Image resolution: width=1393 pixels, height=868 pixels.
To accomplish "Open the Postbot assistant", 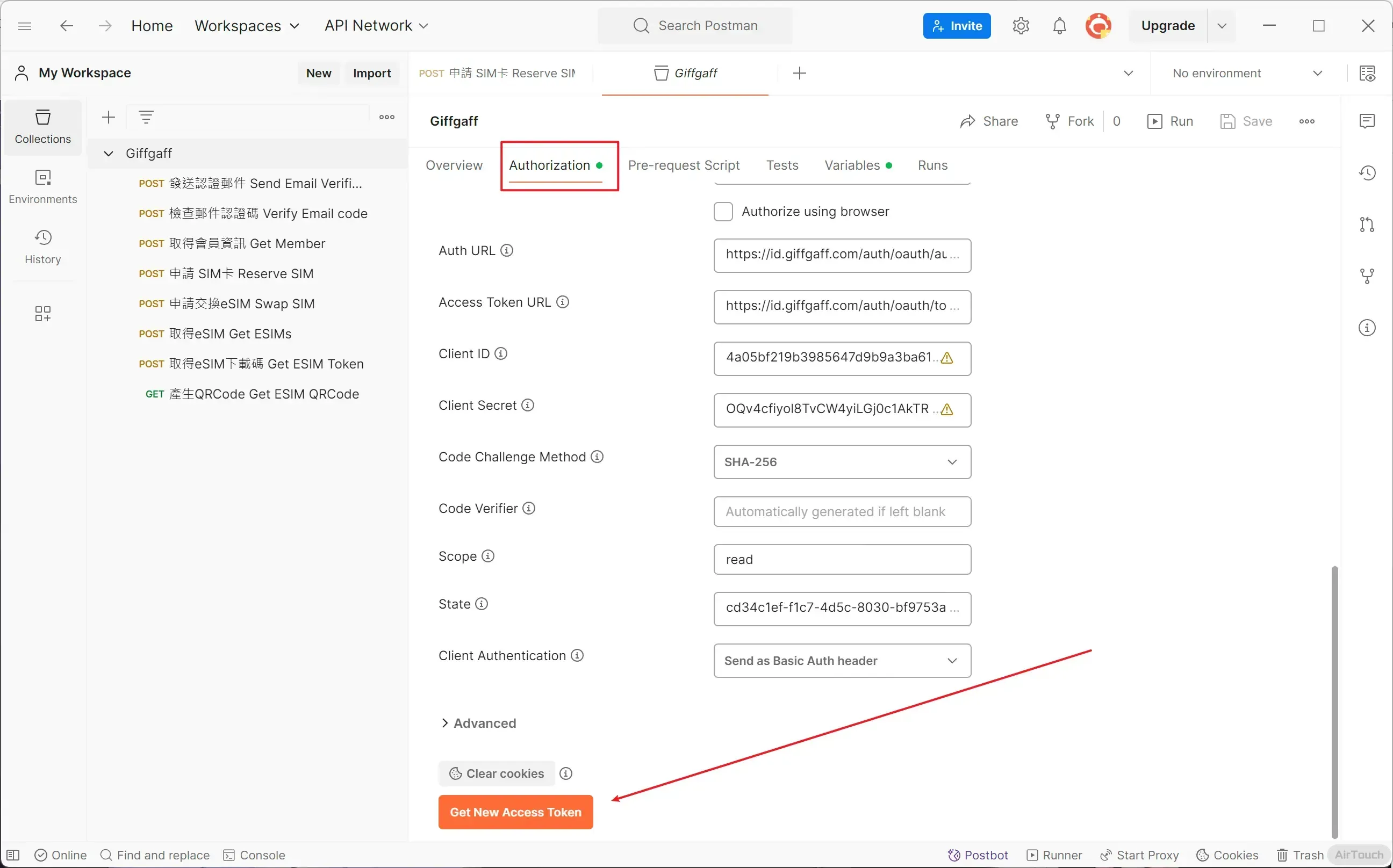I will pyautogui.click(x=977, y=855).
